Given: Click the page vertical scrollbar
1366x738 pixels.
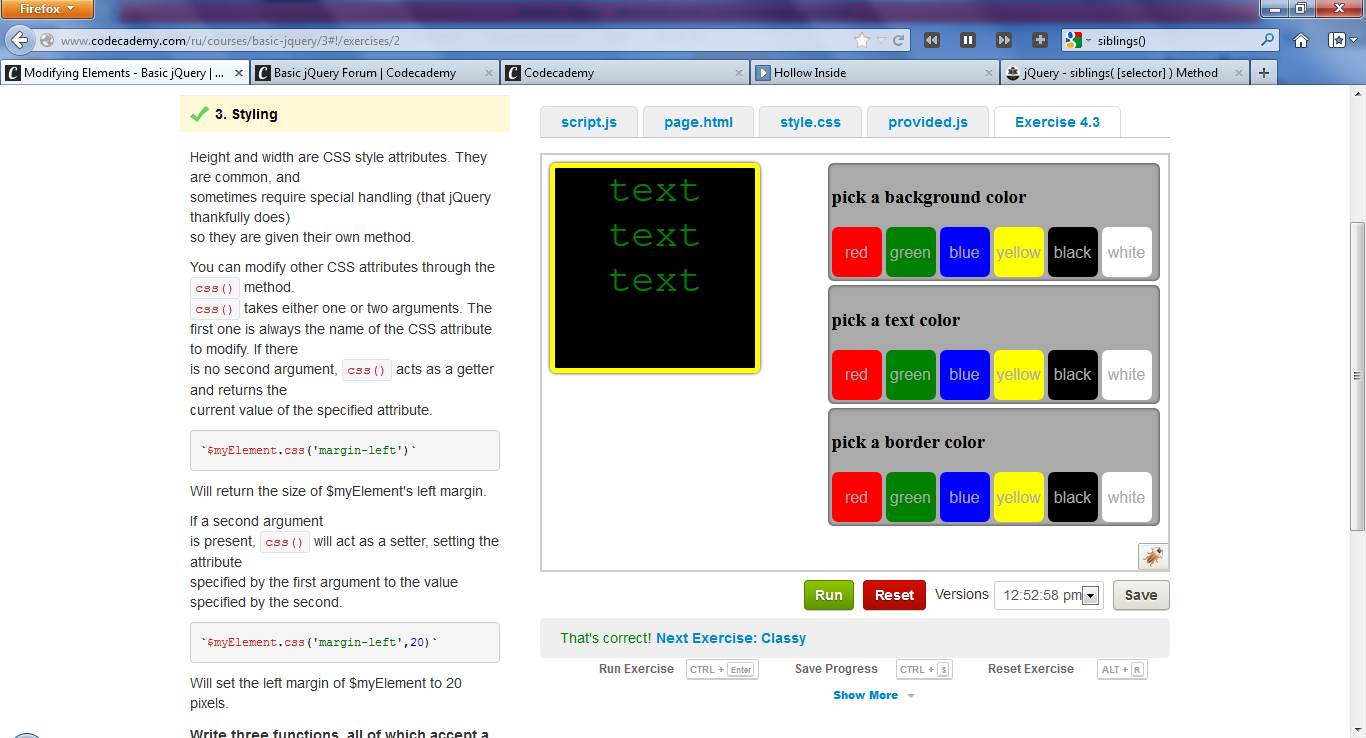Looking at the screenshot, I should [x=1358, y=376].
